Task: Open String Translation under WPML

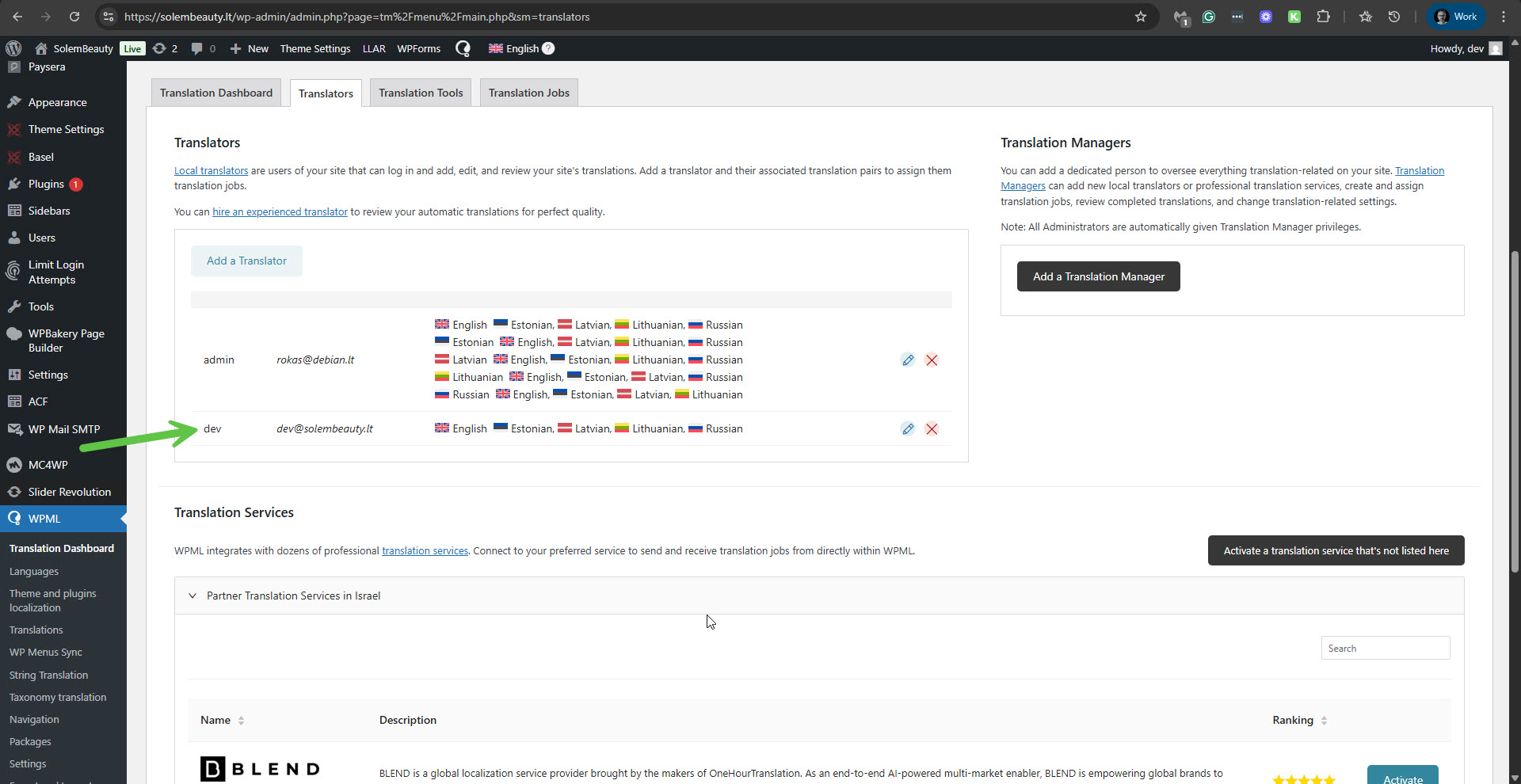Action: click(48, 676)
